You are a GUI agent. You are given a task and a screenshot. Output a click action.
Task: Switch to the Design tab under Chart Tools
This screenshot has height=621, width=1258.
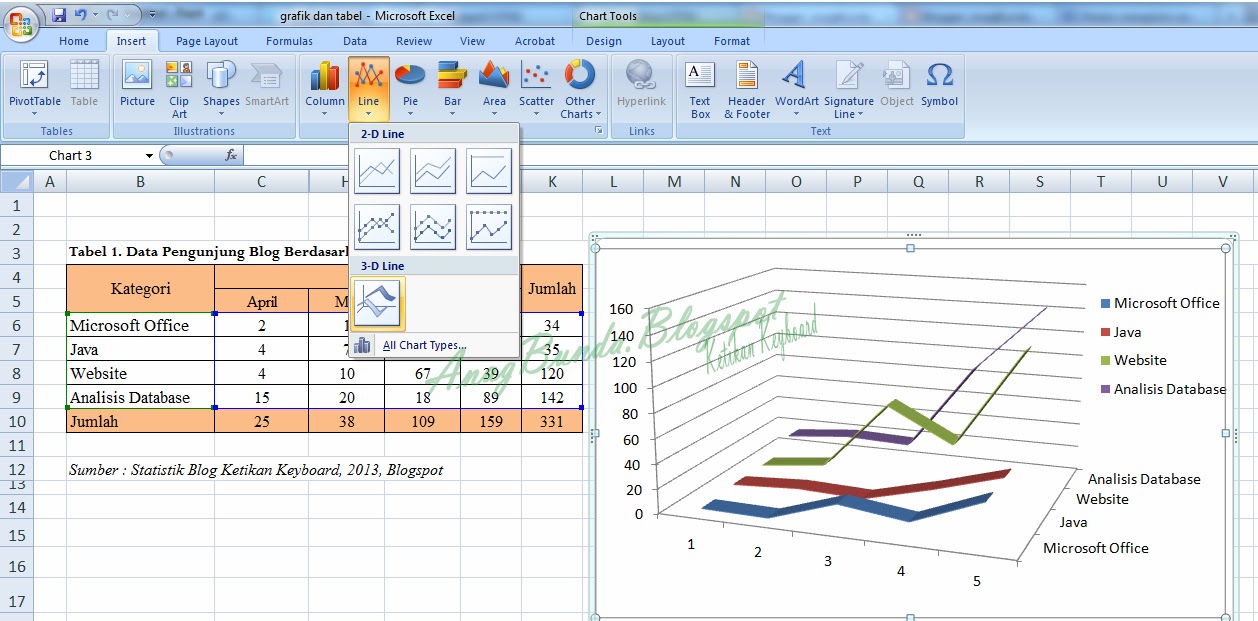tap(603, 41)
